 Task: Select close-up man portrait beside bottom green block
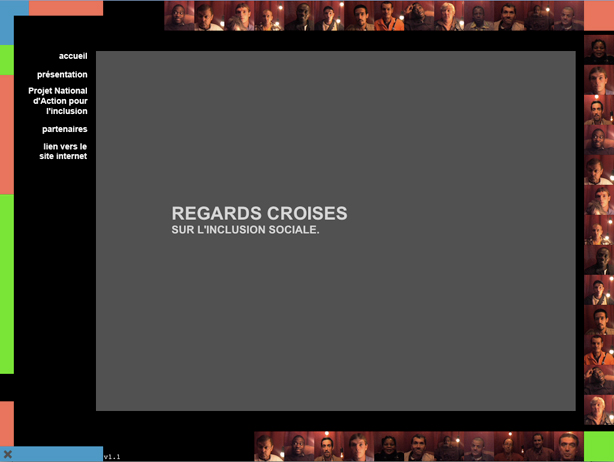[x=569, y=446]
